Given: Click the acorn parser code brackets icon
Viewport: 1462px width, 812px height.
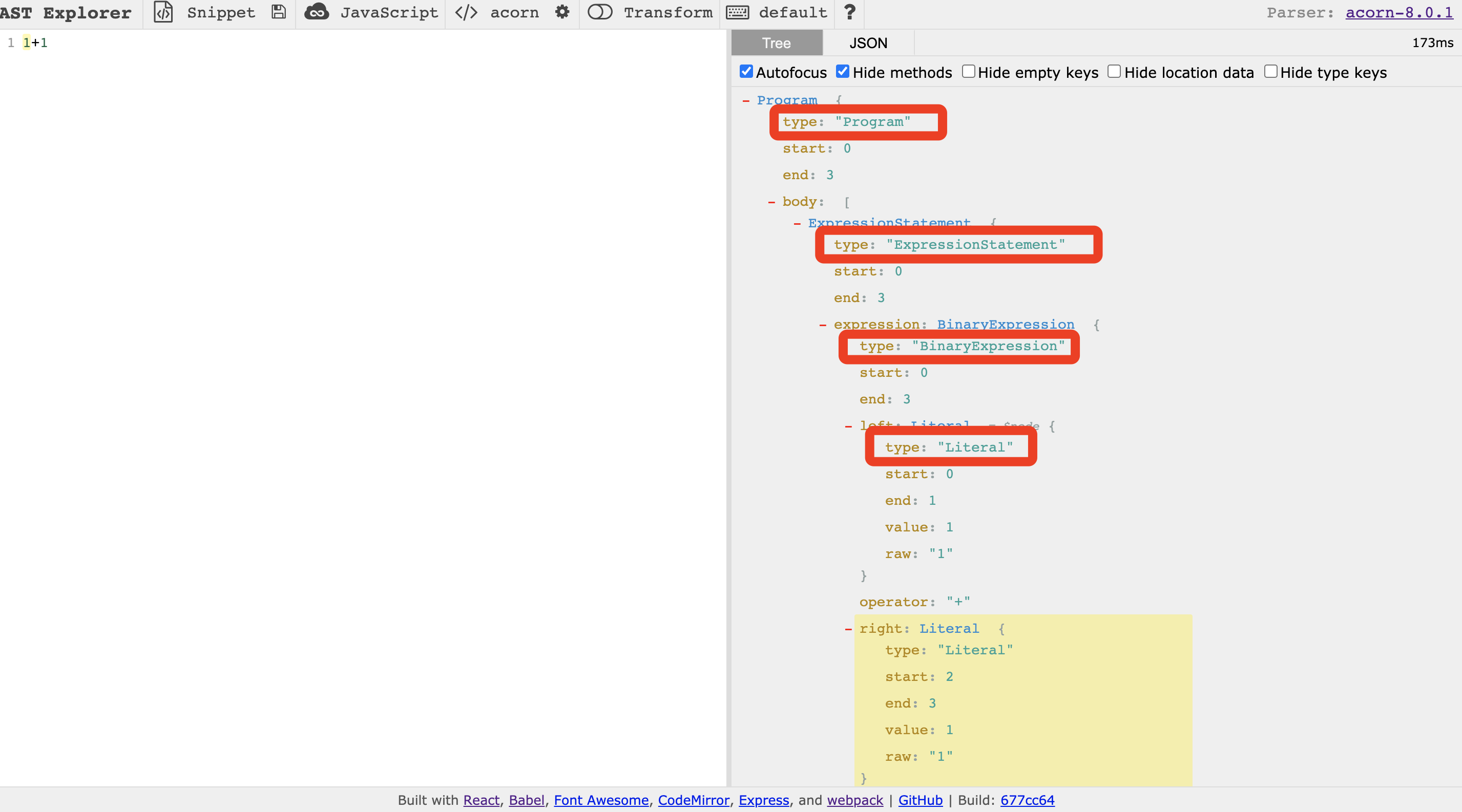Looking at the screenshot, I should (x=466, y=12).
